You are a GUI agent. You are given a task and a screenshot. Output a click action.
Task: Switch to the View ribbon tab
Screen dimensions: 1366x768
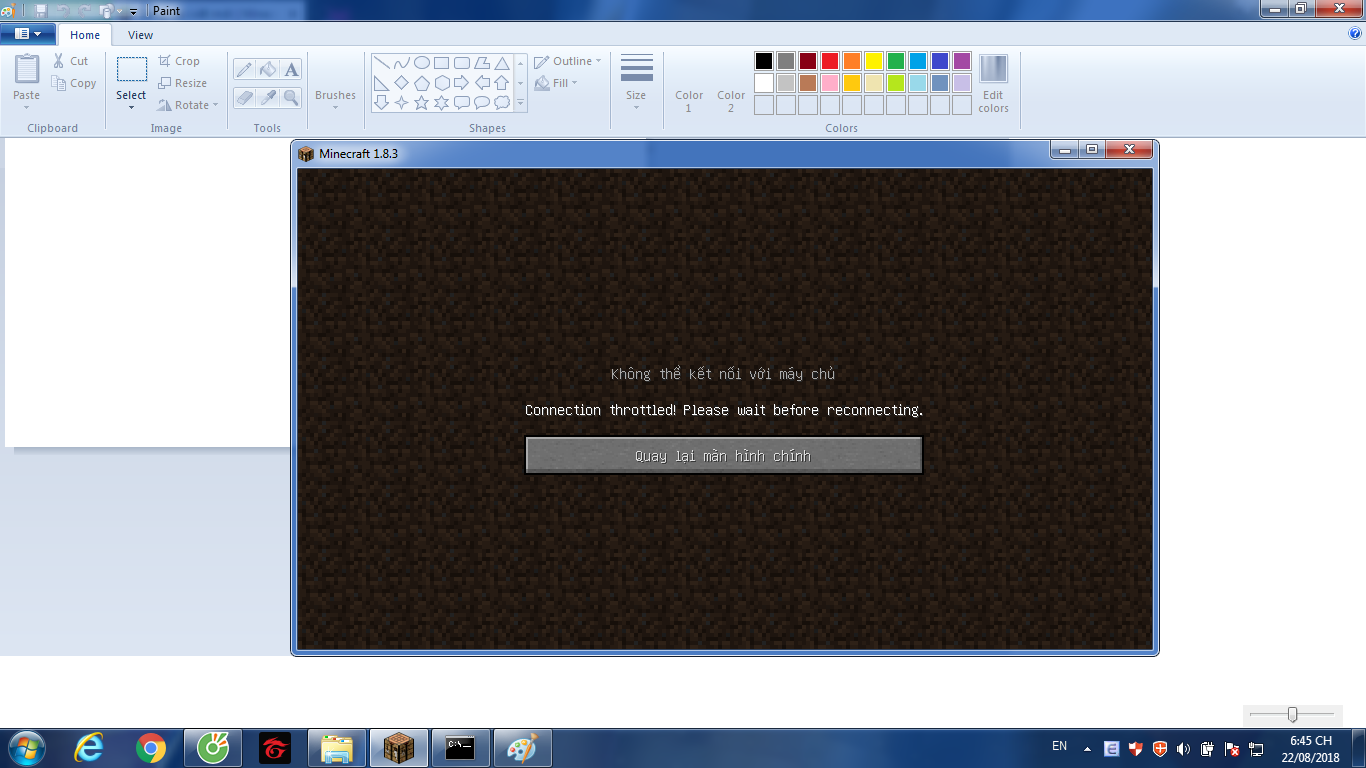[x=141, y=35]
